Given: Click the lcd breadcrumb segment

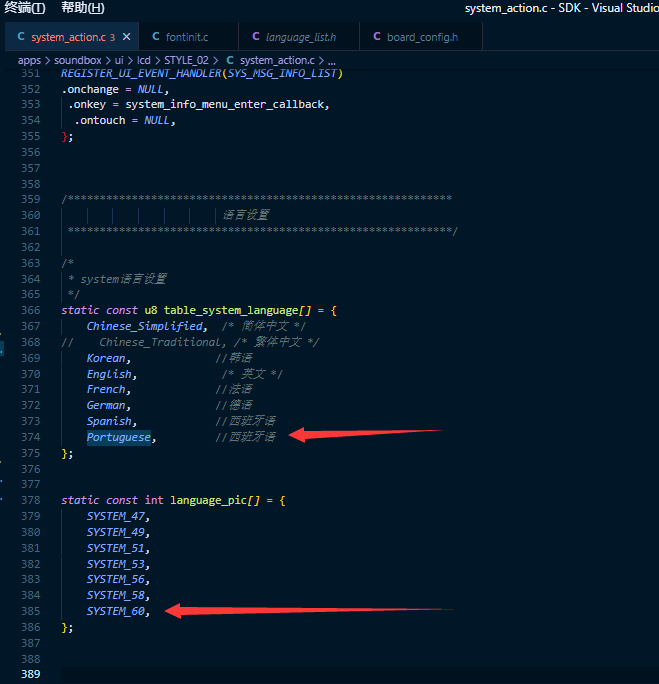Looking at the screenshot, I should (144, 61).
